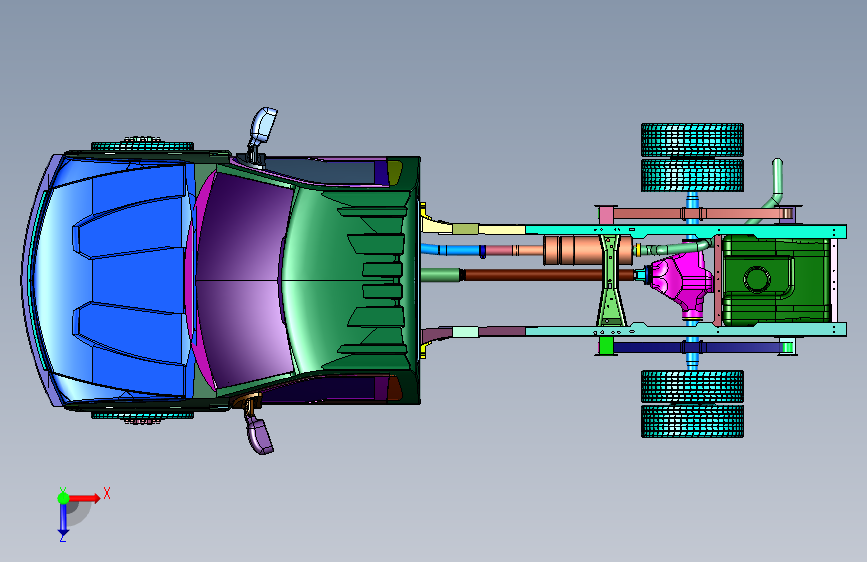Image resolution: width=867 pixels, height=562 pixels.
Task: Select the upper front wheel tire
Action: click(142, 146)
